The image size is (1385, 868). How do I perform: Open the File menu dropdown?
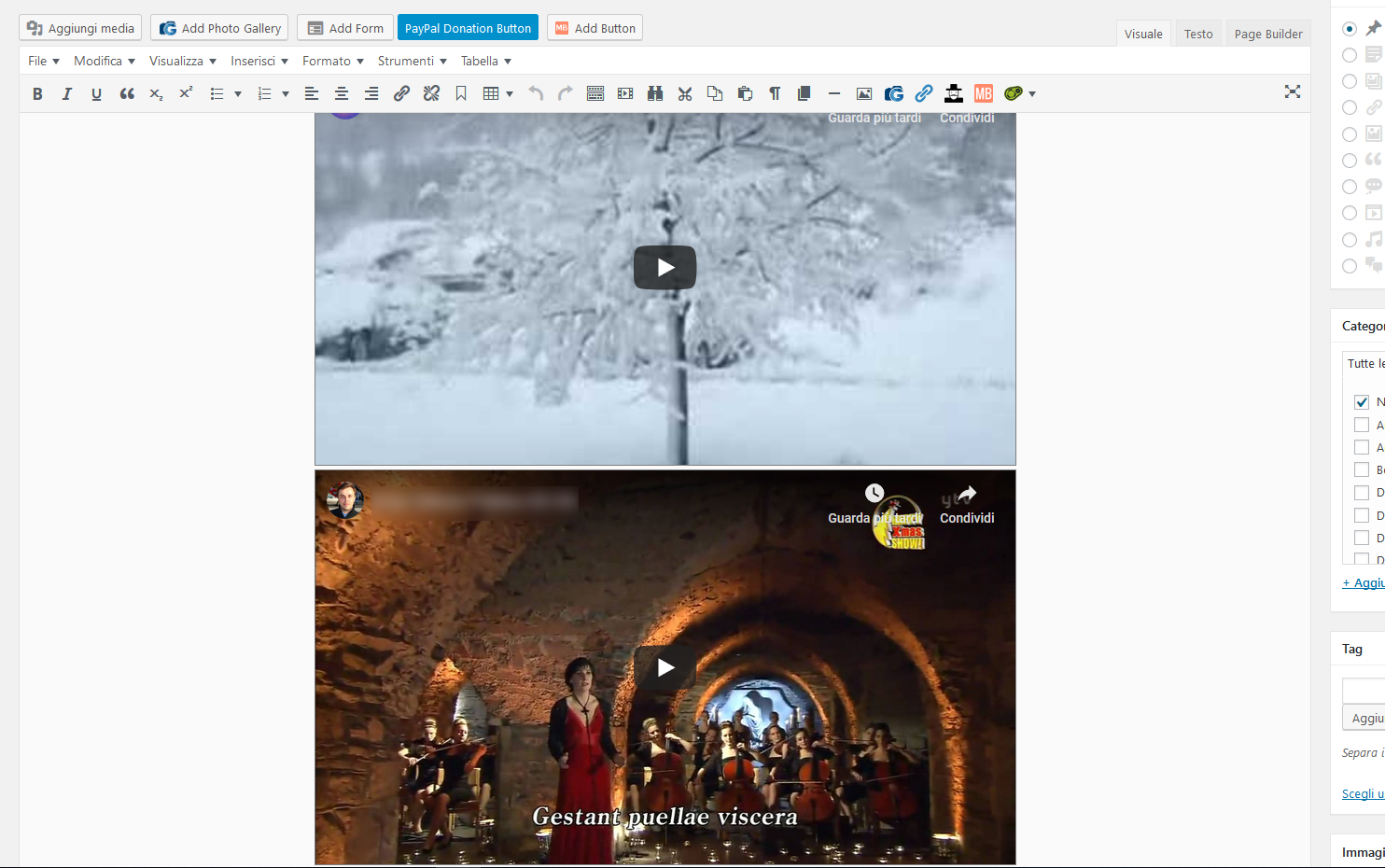44,61
